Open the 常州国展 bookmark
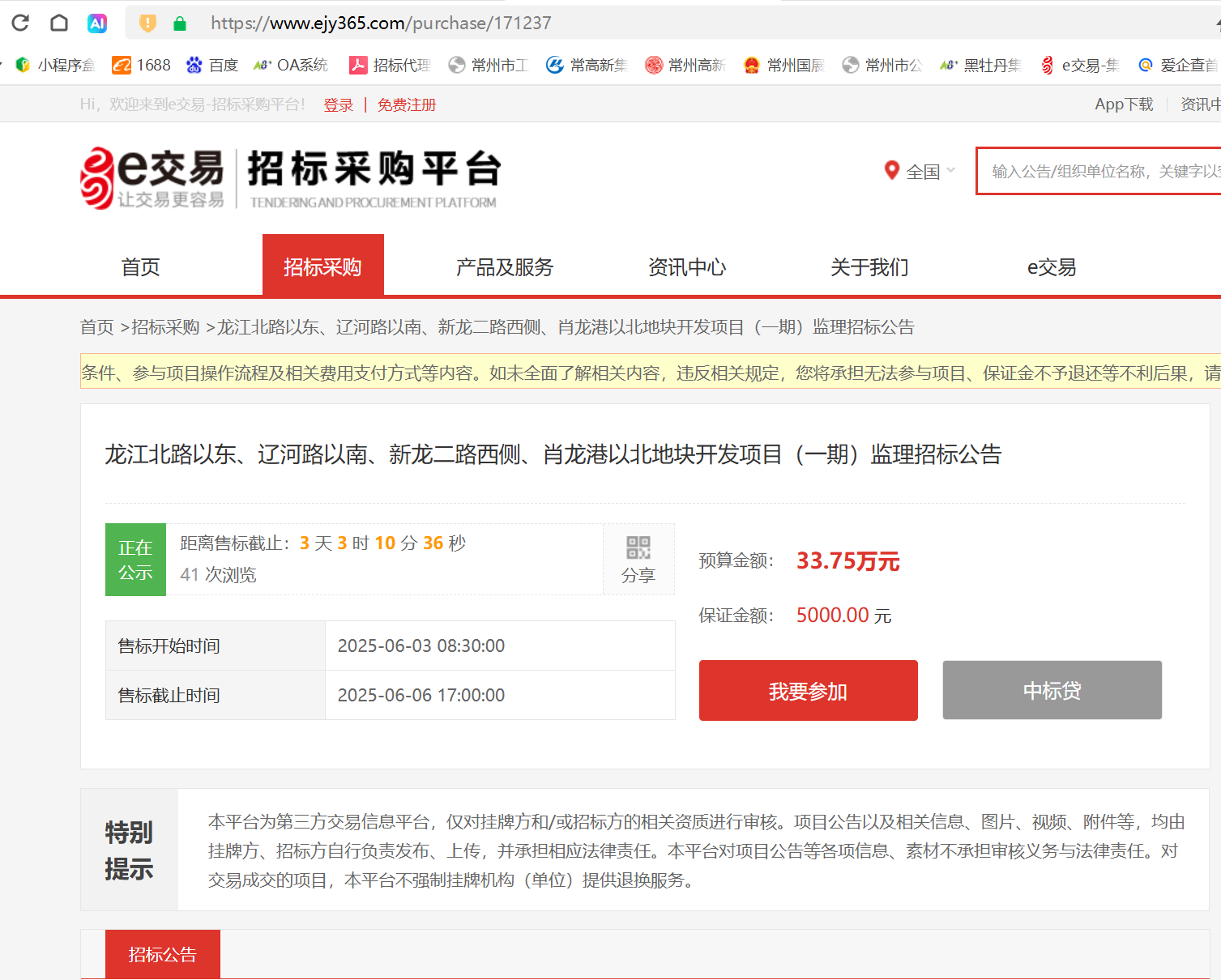Viewport: 1221px width, 980px height. pos(783,65)
